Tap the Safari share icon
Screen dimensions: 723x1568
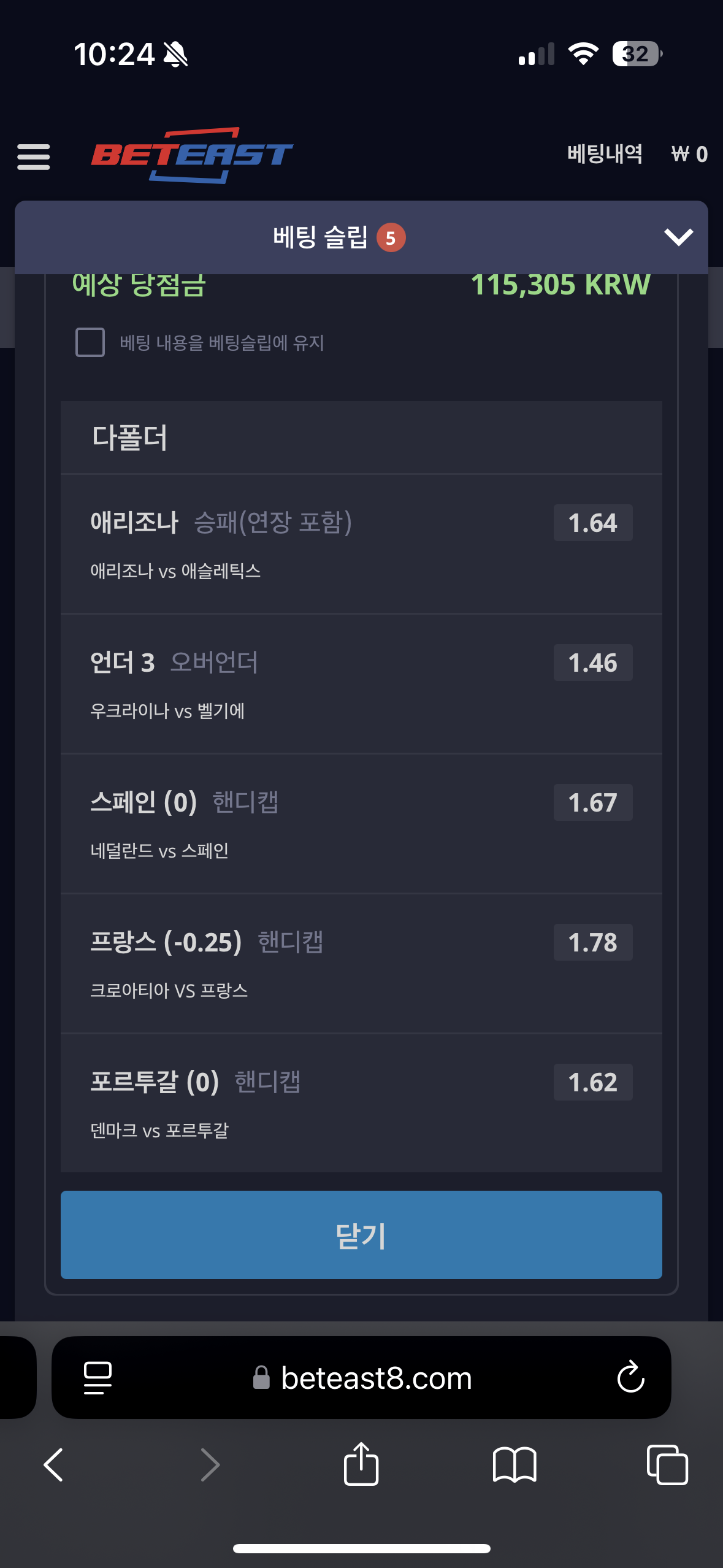(361, 1464)
